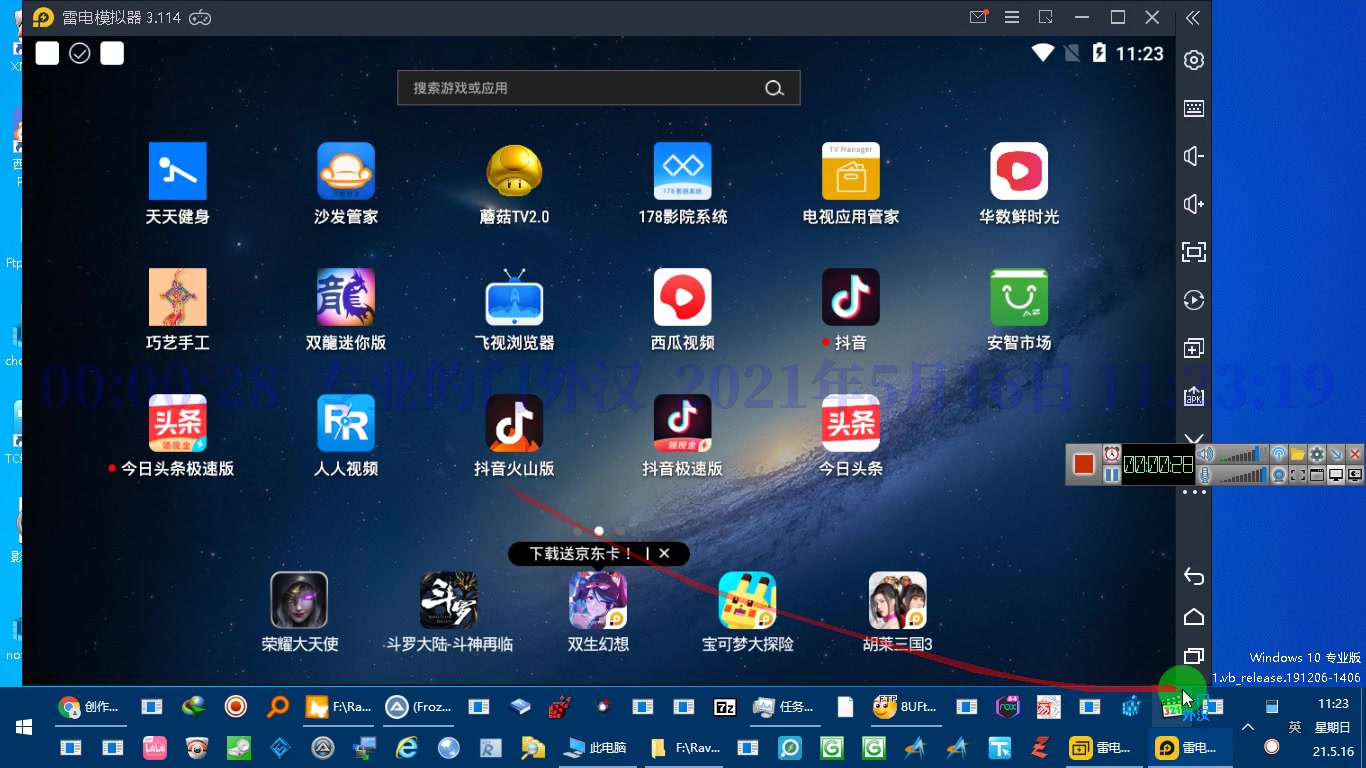Open emulator settings gear in sidebar
1366x768 pixels.
[1193, 60]
